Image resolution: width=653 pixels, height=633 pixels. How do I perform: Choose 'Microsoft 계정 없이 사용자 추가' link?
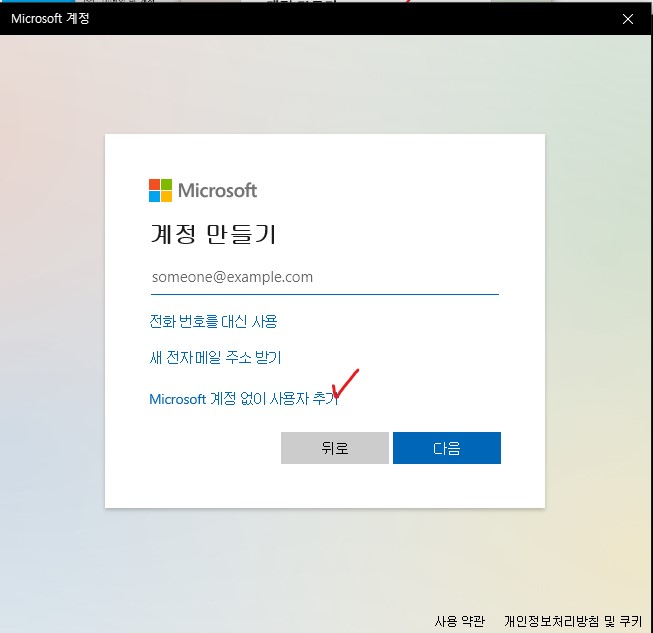(244, 399)
